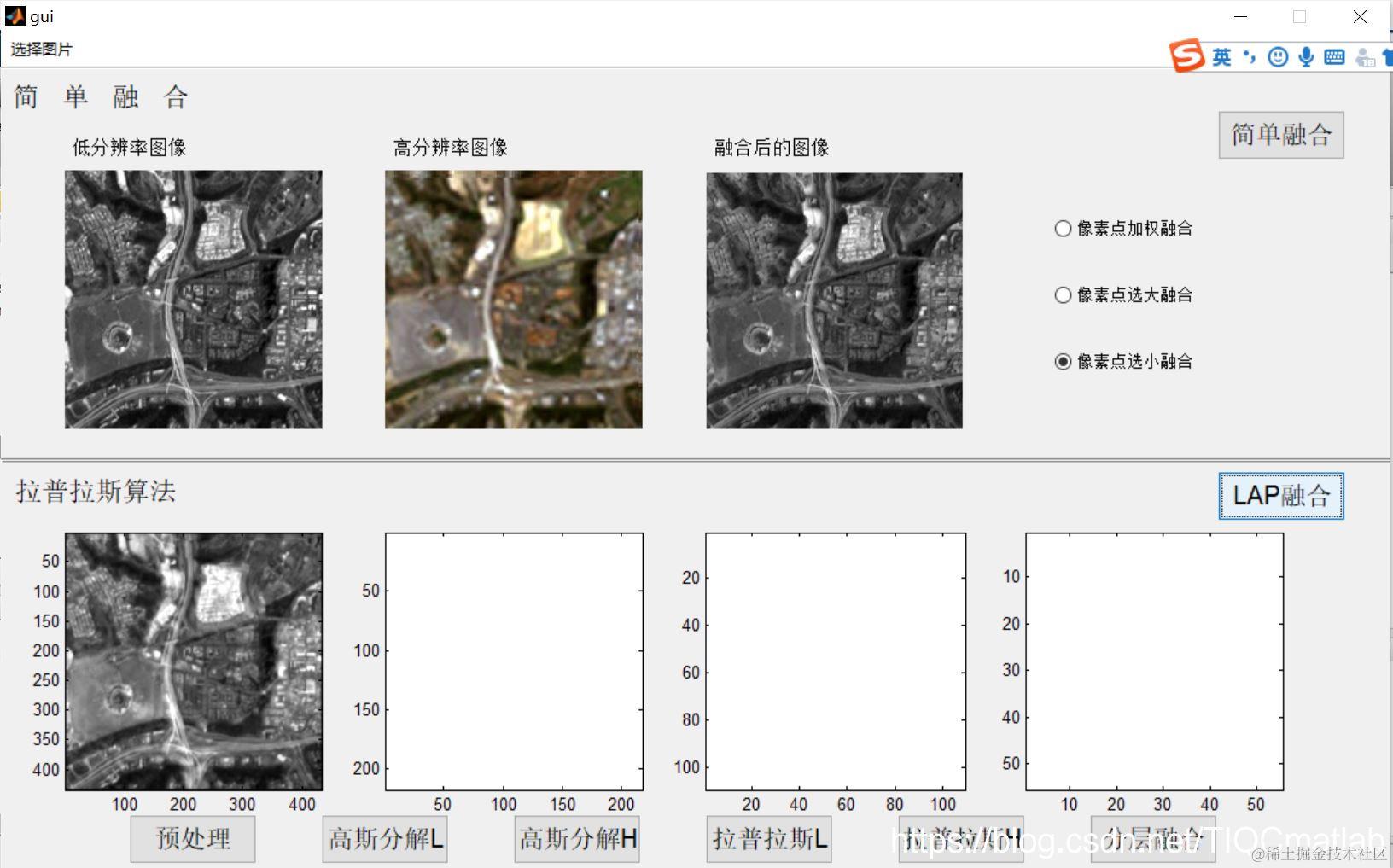Click the 简 单 融 合 panel title
This screenshot has width=1393, height=868.
[x=101, y=96]
